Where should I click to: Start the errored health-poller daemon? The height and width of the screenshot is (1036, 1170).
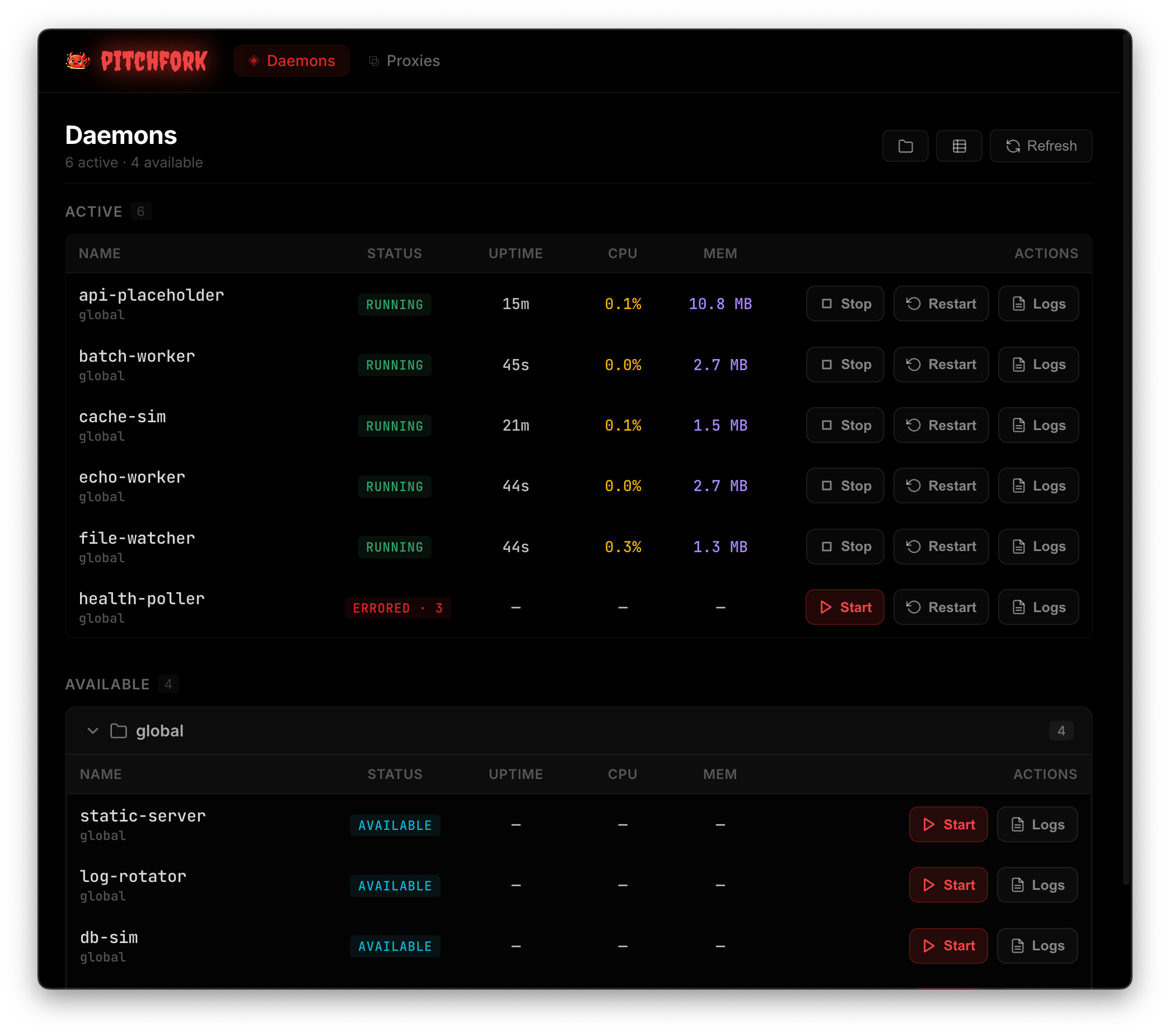tap(845, 607)
